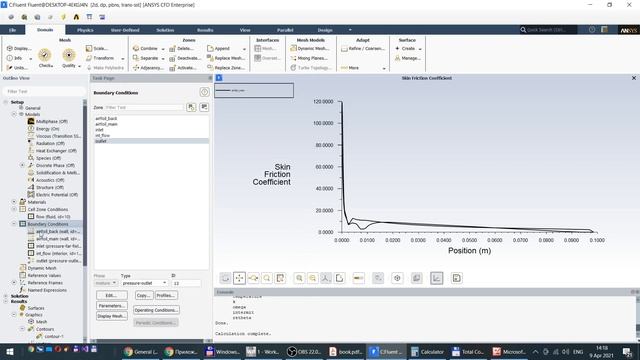Click the Operating Conditions... button
The width and height of the screenshot is (640, 360).
tap(156, 310)
